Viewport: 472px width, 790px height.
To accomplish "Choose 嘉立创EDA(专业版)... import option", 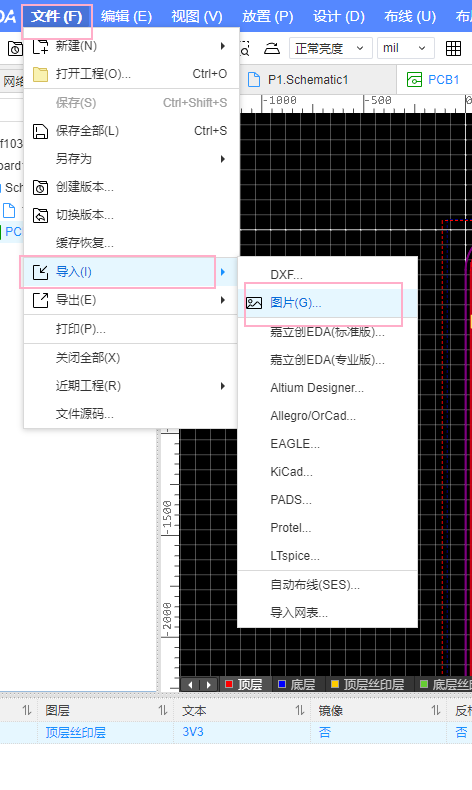I will (327, 360).
